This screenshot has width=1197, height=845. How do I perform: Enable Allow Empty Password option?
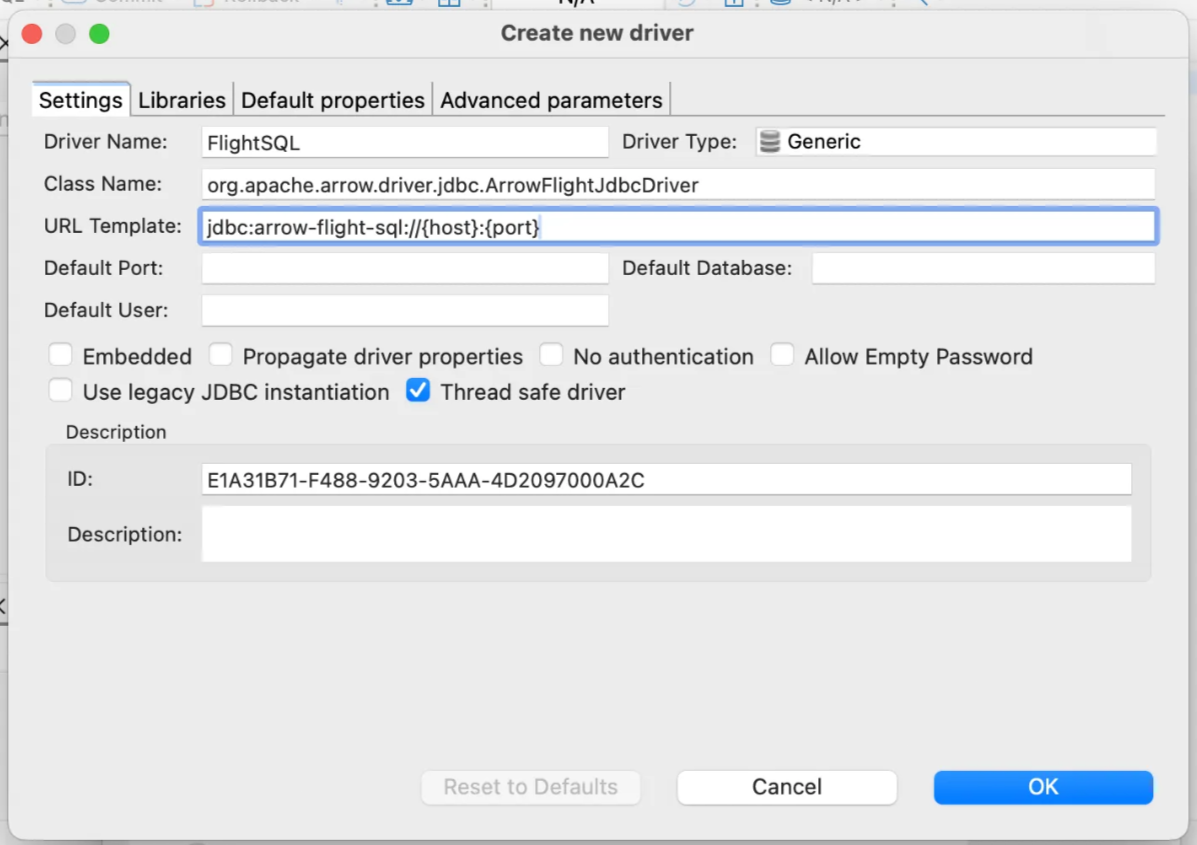point(782,356)
